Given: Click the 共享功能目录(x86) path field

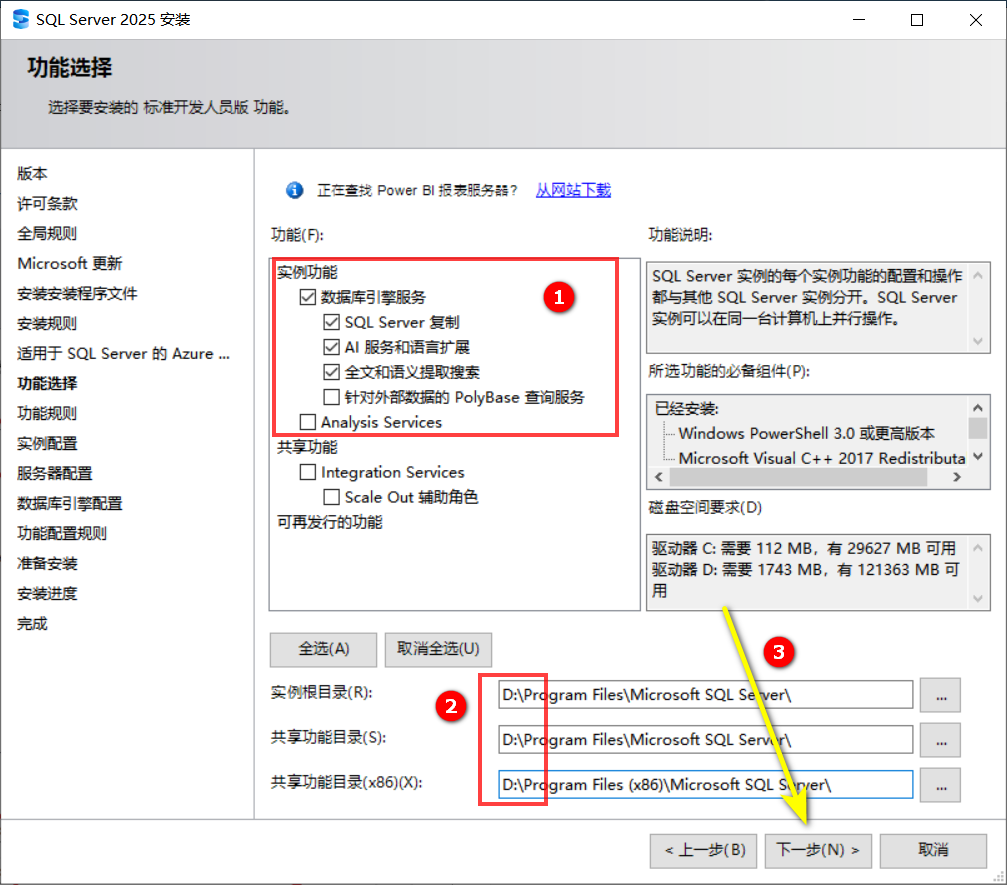Looking at the screenshot, I should pyautogui.click(x=705, y=785).
